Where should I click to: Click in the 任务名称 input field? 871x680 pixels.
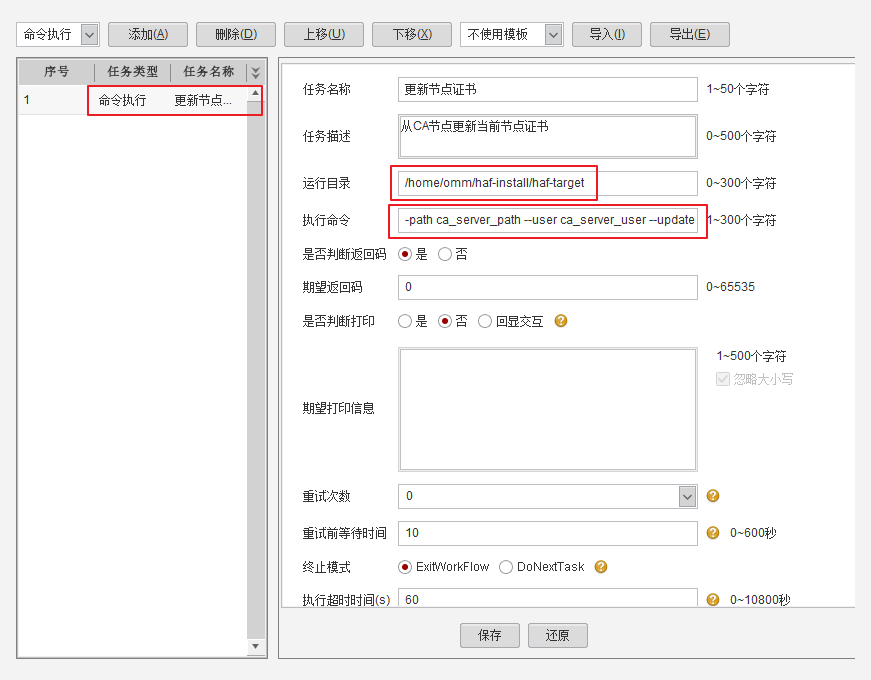click(548, 89)
